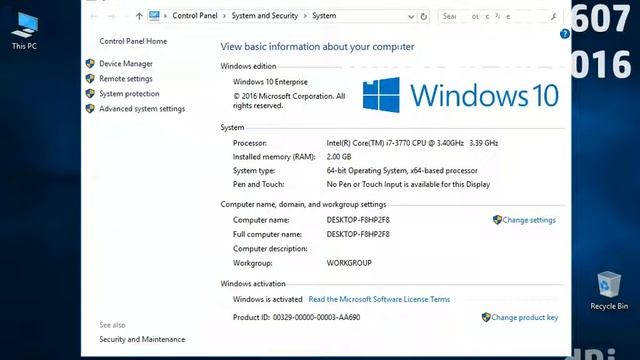Viewport: 640px width, 360px height.
Task: Click the 'Workgroup:' label
Action: 252,263
